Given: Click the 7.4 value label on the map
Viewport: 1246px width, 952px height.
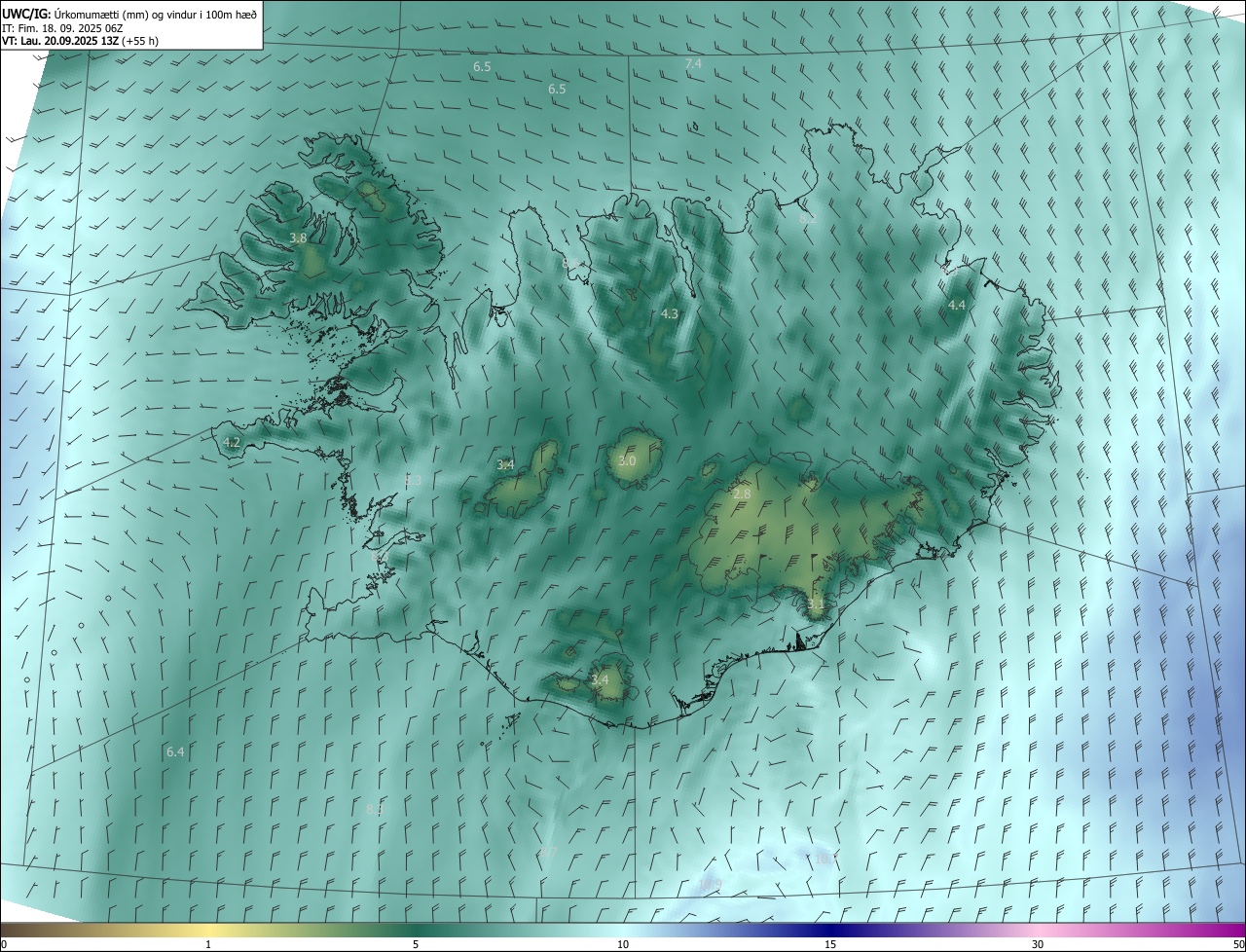Looking at the screenshot, I should (x=692, y=63).
